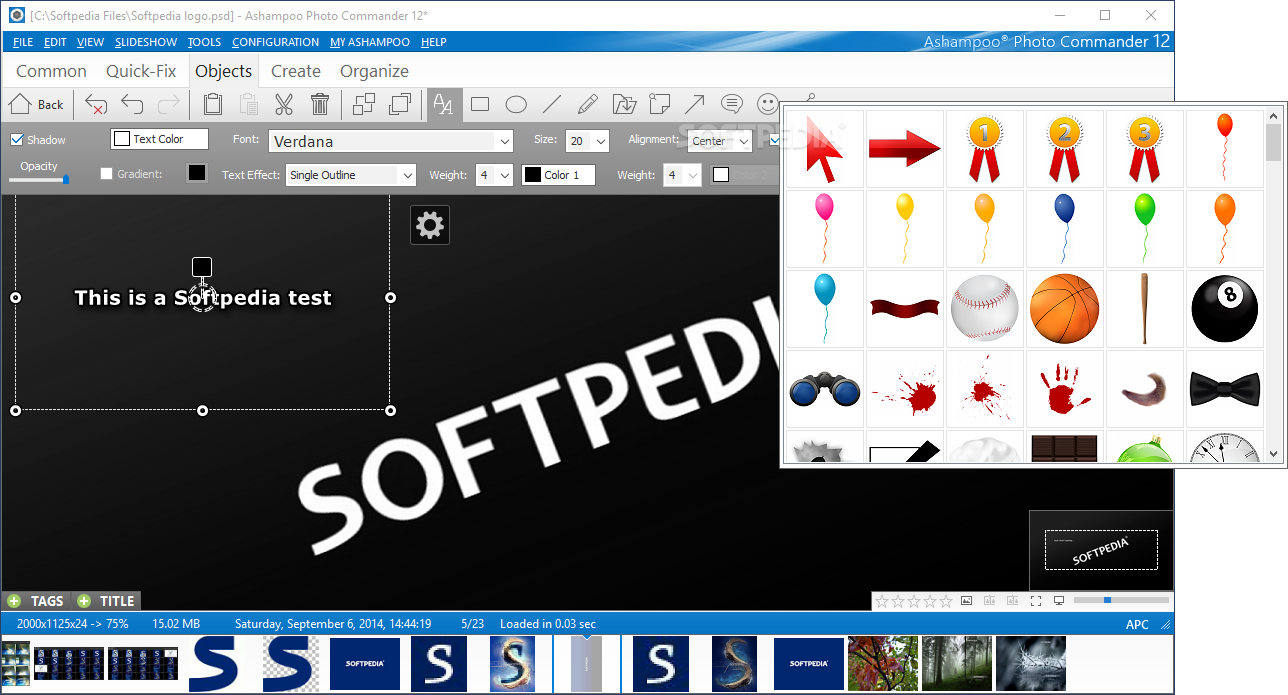The image size is (1288, 695).
Task: Click the Back home button
Action: [x=37, y=104]
